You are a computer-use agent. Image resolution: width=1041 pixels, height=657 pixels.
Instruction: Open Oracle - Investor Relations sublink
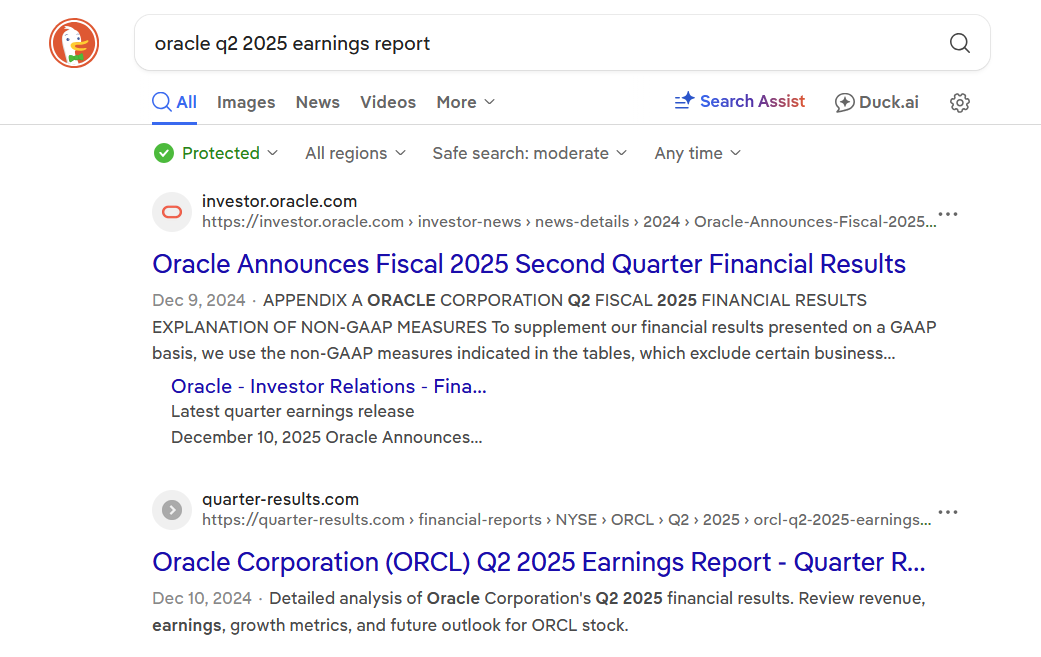pos(329,386)
